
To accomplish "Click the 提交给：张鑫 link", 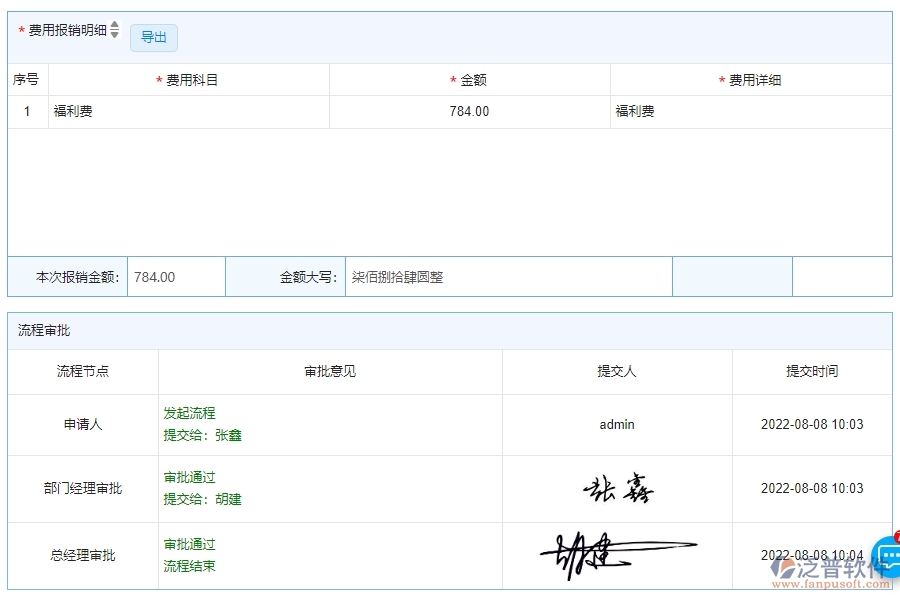I will pyautogui.click(x=203, y=435).
